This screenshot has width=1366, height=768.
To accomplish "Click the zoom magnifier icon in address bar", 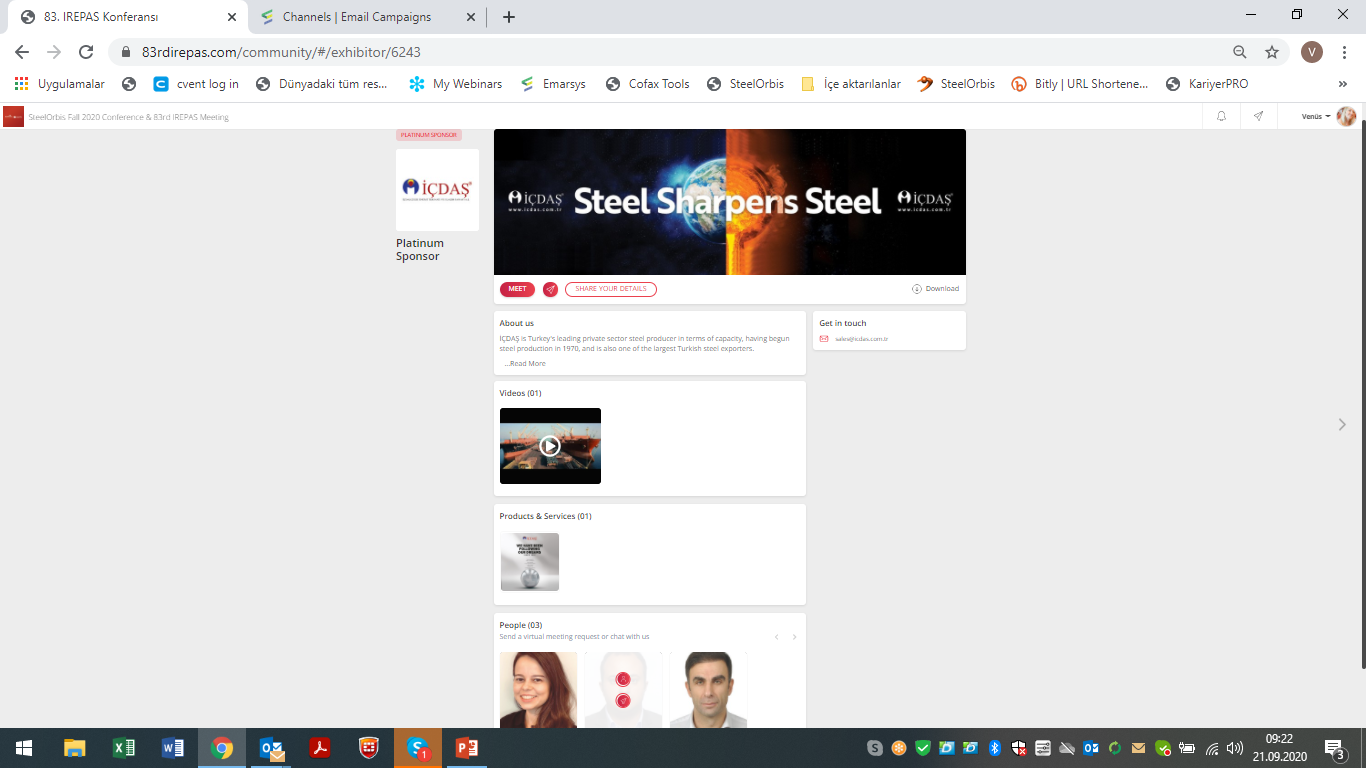I will [x=1240, y=52].
